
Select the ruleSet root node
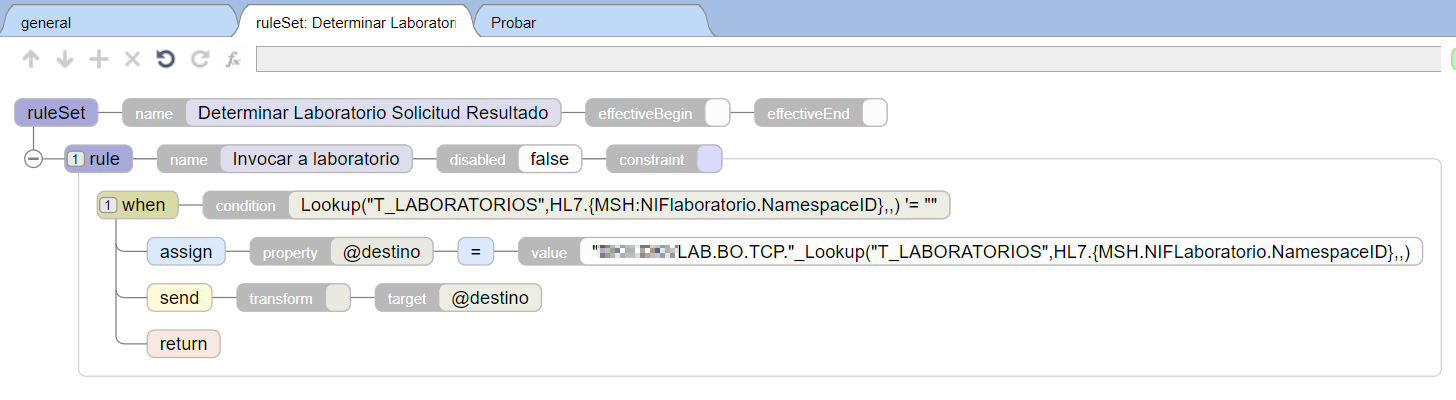tap(56, 113)
